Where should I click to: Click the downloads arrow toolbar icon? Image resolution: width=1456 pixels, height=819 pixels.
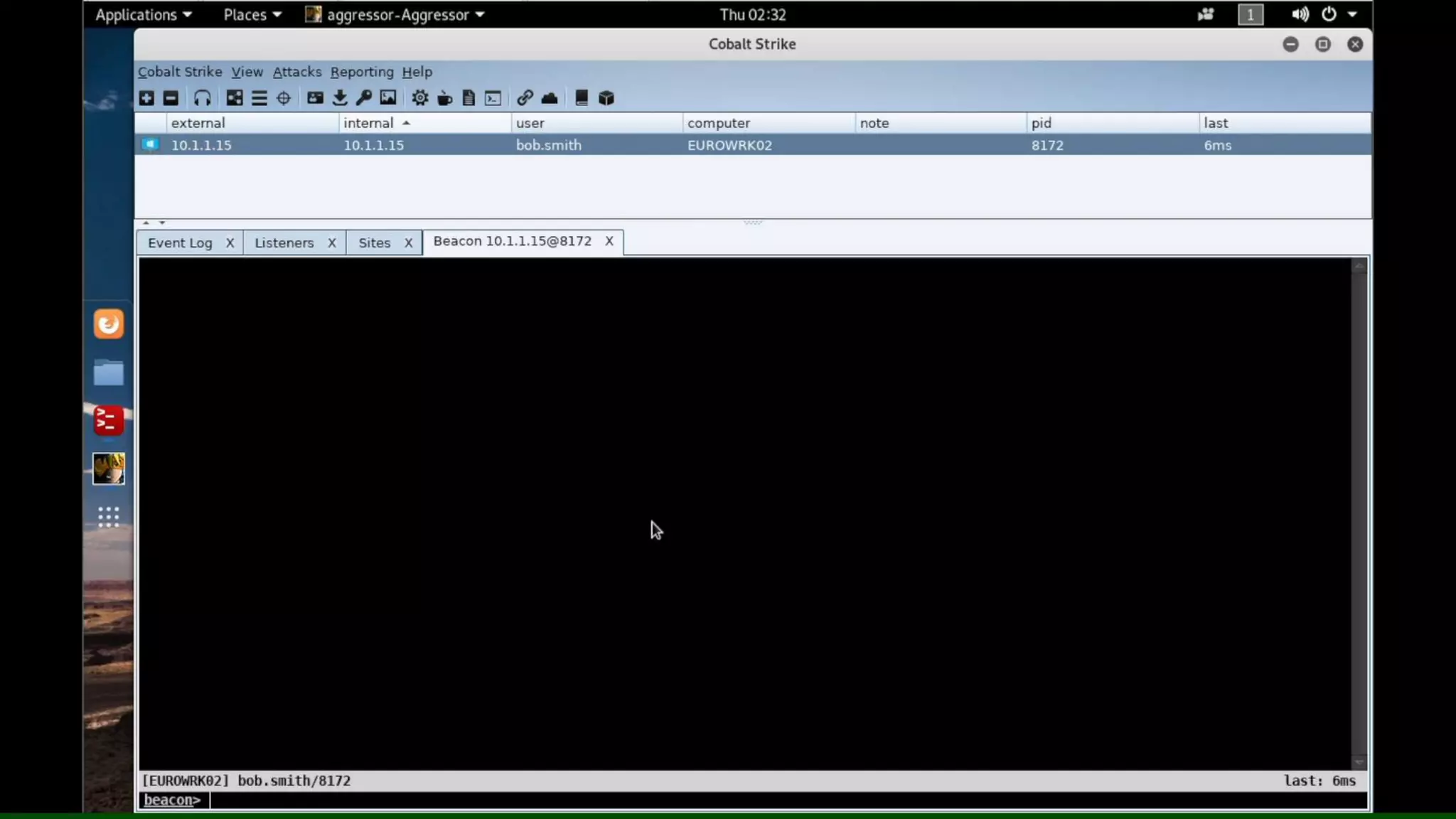[x=340, y=98]
